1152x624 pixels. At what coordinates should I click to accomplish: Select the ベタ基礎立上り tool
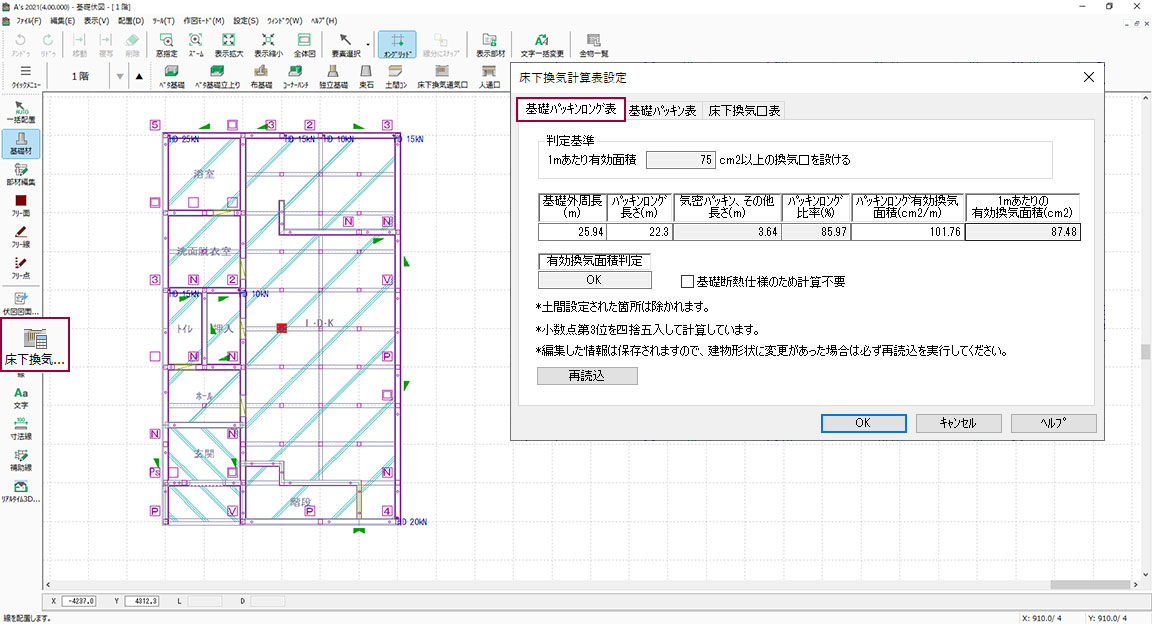coord(217,76)
